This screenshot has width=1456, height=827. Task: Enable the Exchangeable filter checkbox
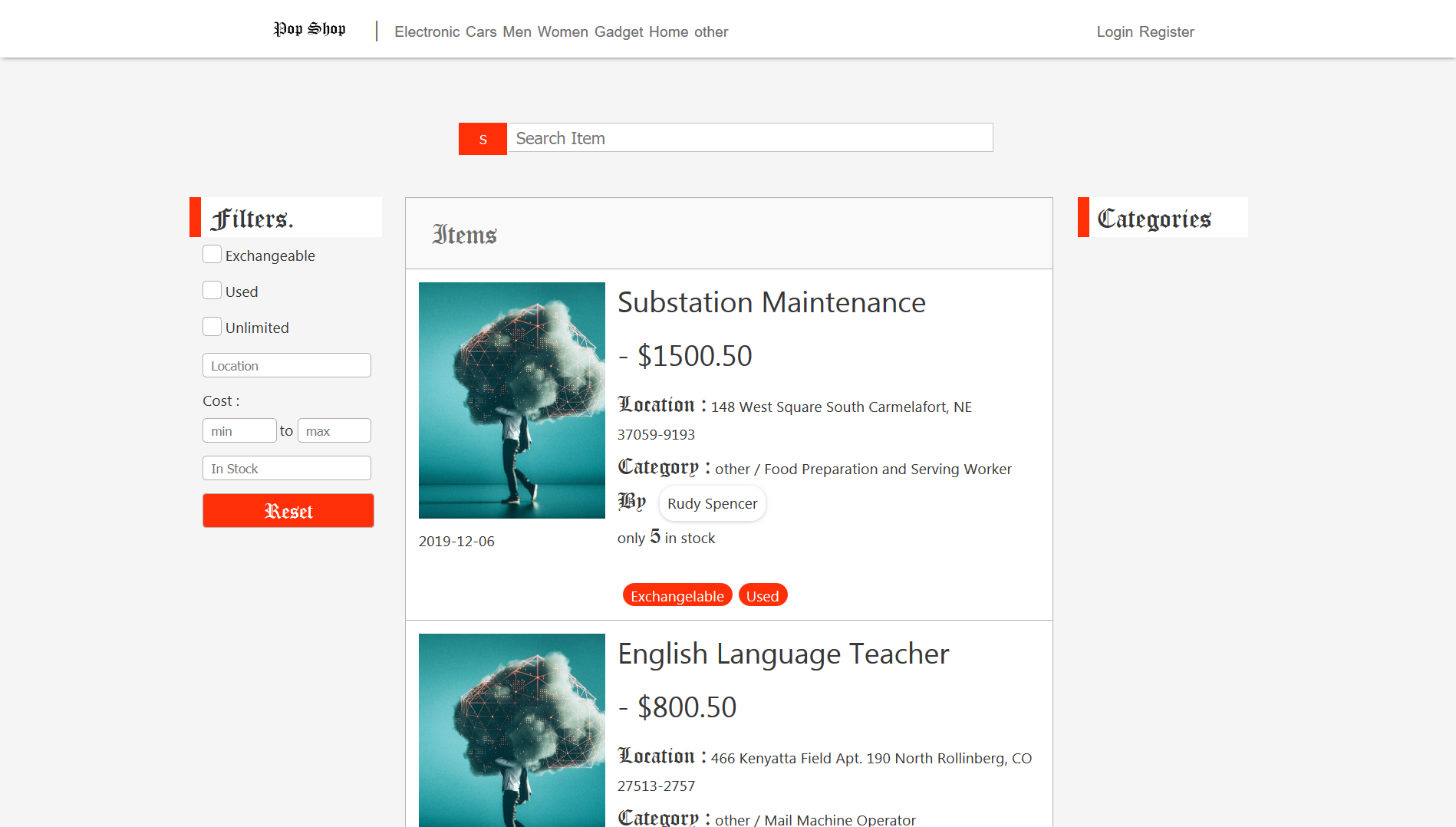pos(212,255)
